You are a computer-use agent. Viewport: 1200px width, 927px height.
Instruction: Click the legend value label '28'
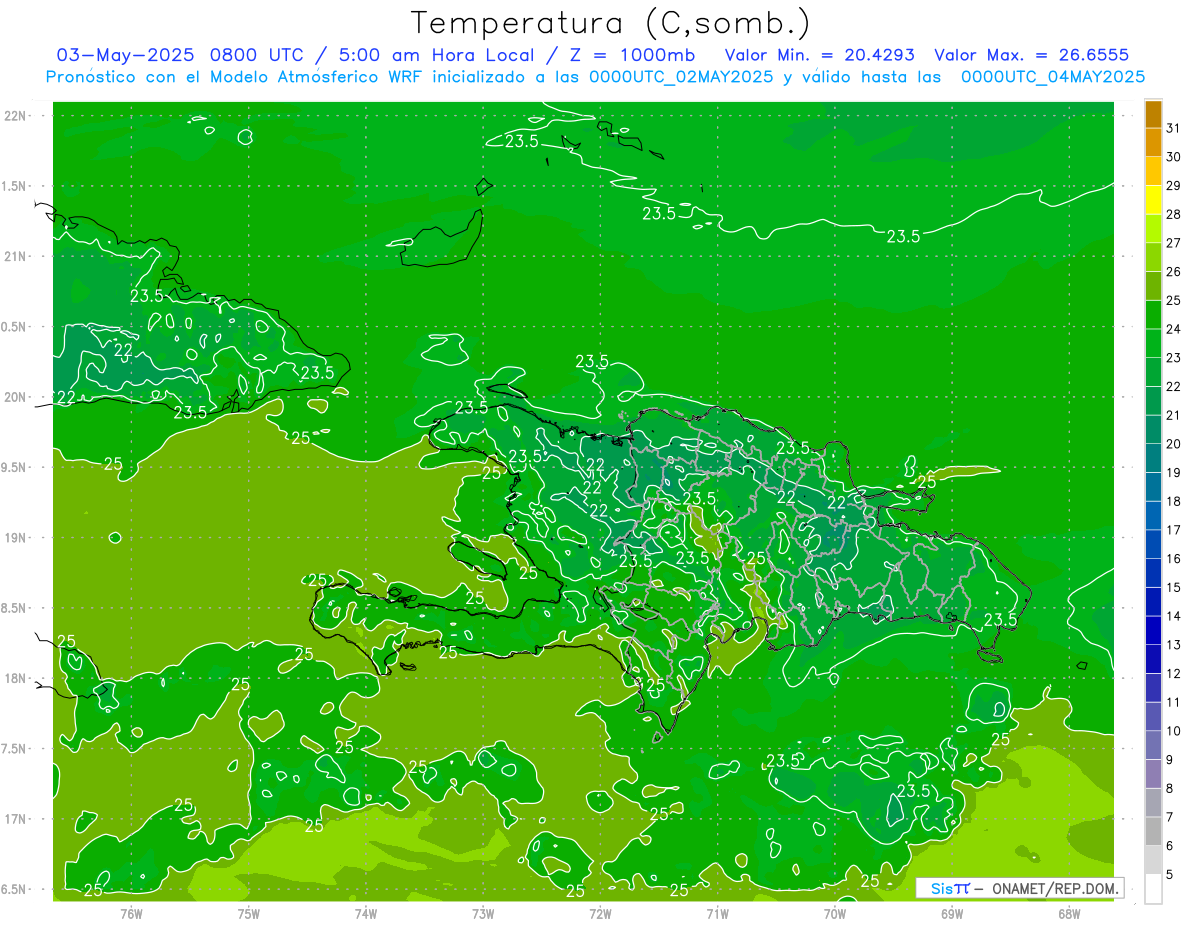pyautogui.click(x=1173, y=214)
